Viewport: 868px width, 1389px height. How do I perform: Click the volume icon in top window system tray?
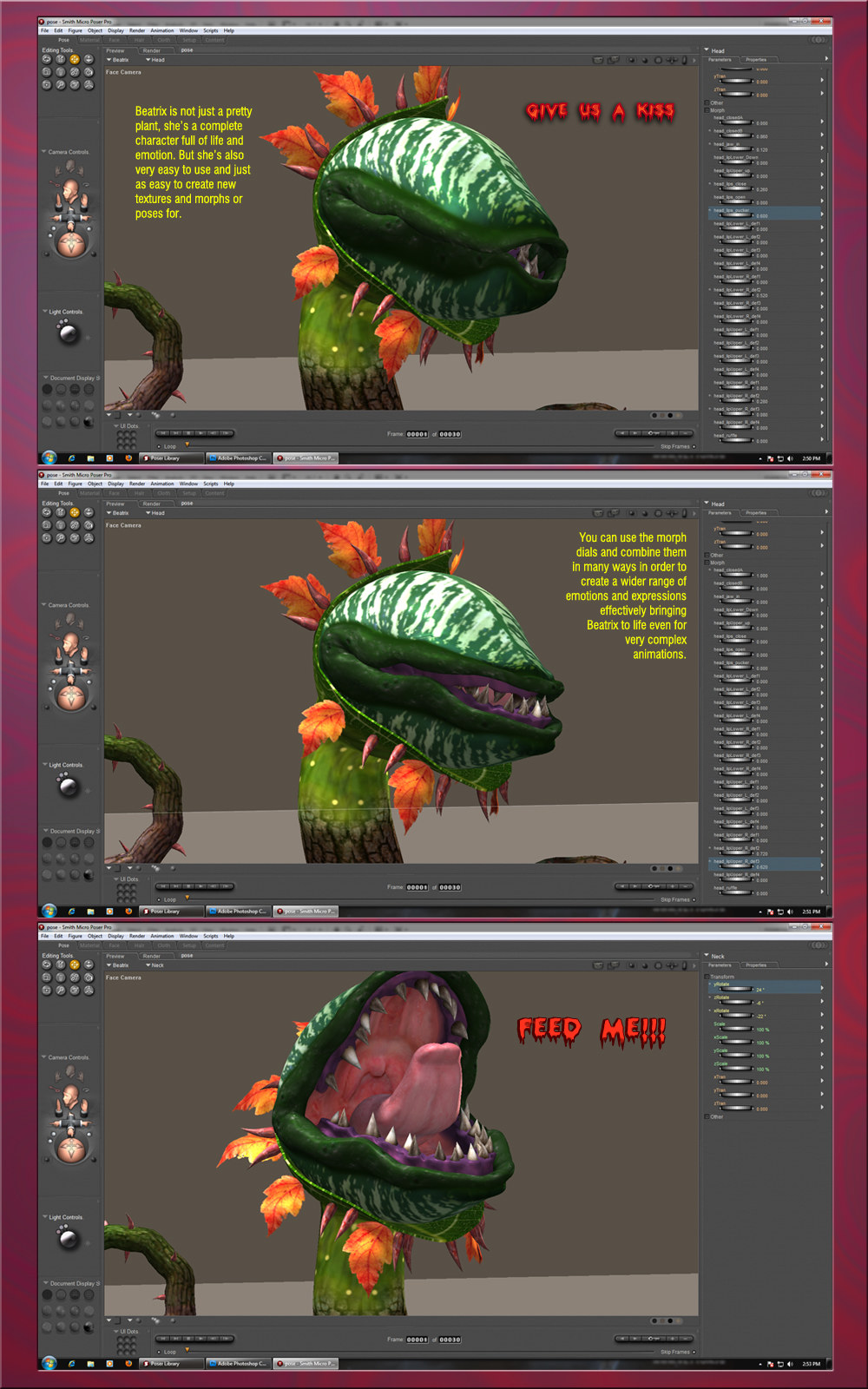(x=790, y=458)
